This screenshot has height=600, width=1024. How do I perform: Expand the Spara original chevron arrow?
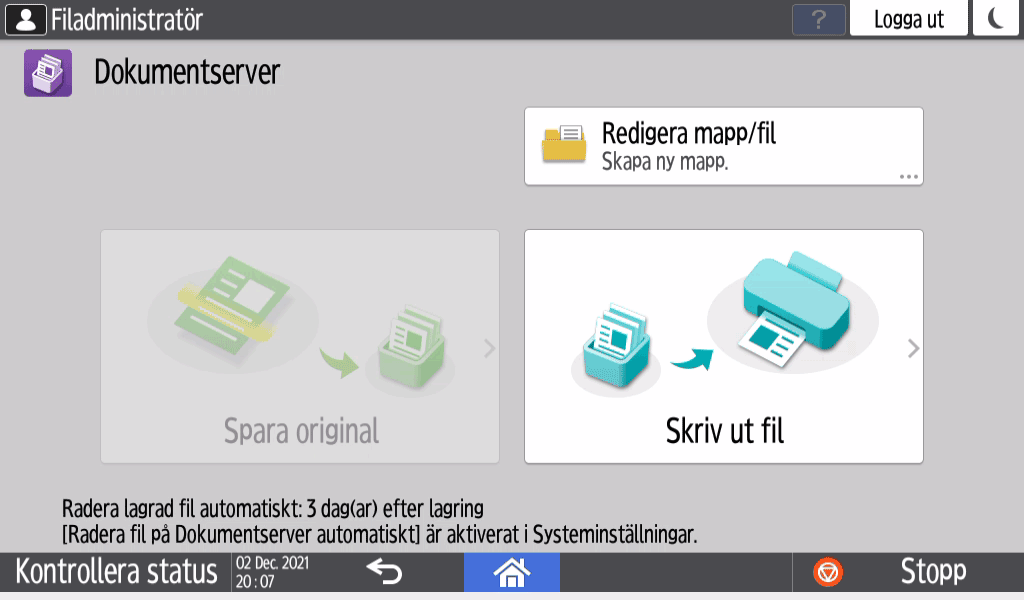[489, 349]
